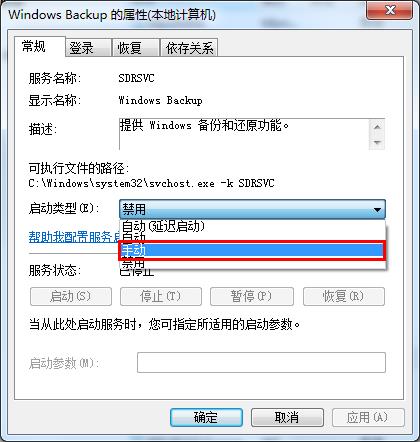Cancel changes with the 取消 button

287,417
